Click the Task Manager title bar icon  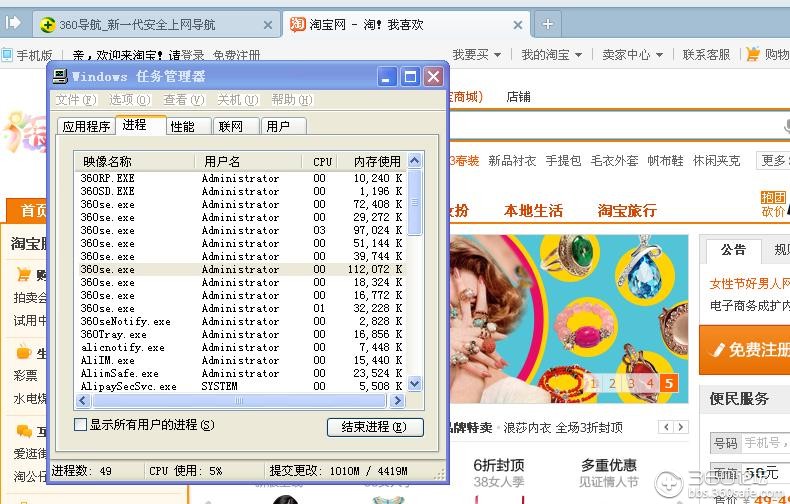[60, 77]
